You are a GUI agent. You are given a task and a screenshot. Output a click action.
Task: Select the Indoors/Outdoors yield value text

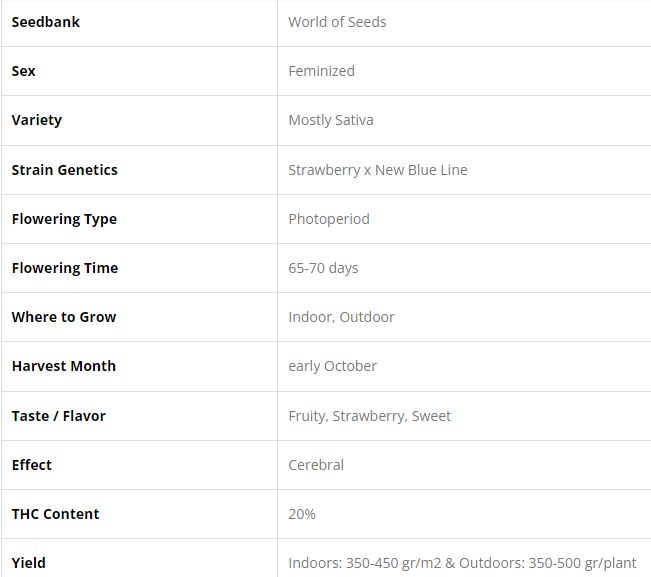461,563
